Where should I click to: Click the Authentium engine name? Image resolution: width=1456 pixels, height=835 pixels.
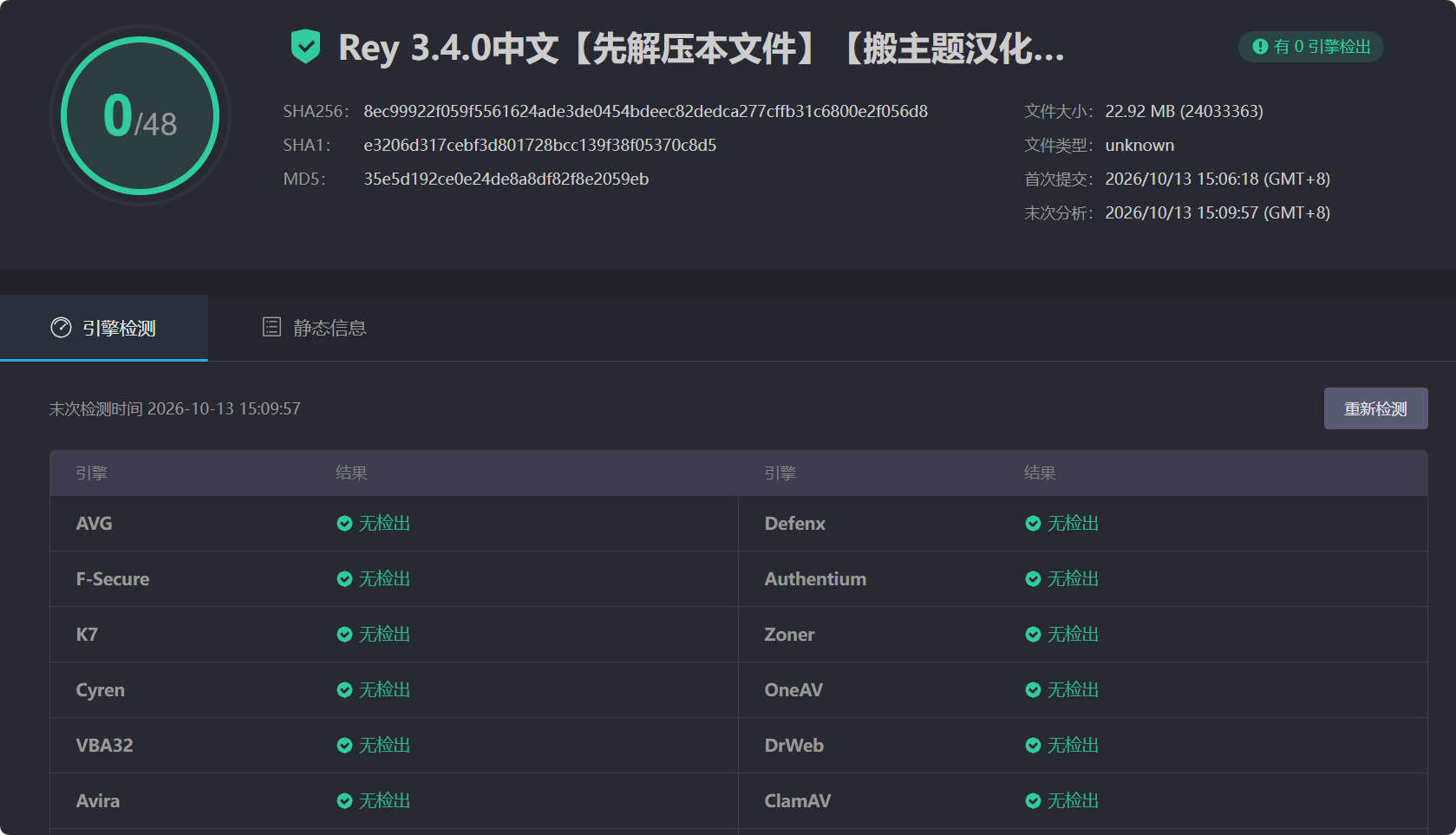coord(815,579)
